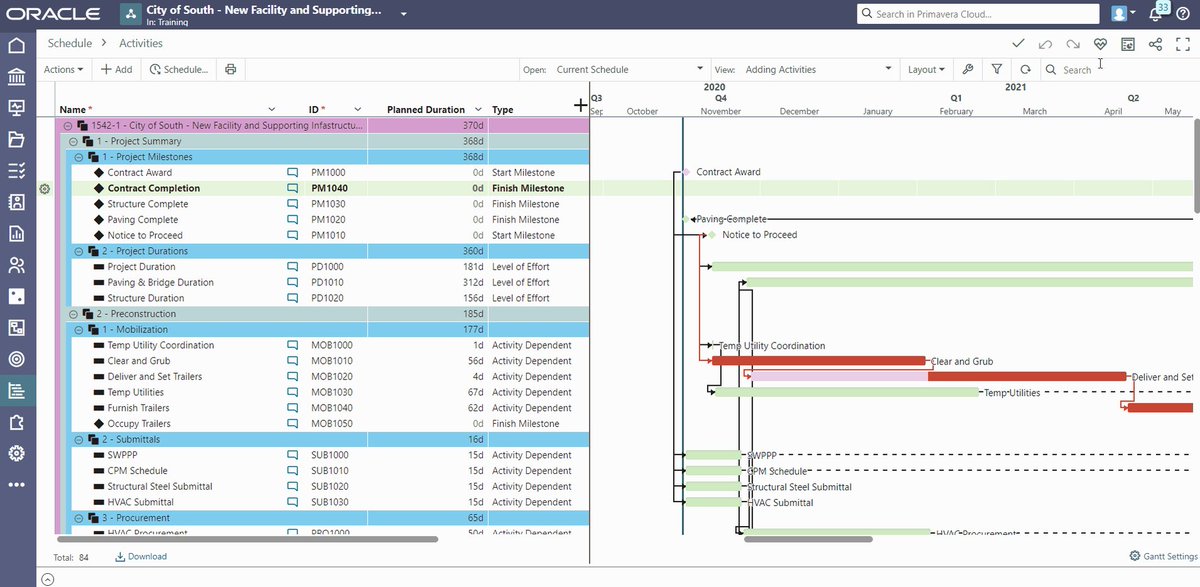Image resolution: width=1200 pixels, height=587 pixels.
Task: Open ID column header dropdown
Action: coord(358,109)
